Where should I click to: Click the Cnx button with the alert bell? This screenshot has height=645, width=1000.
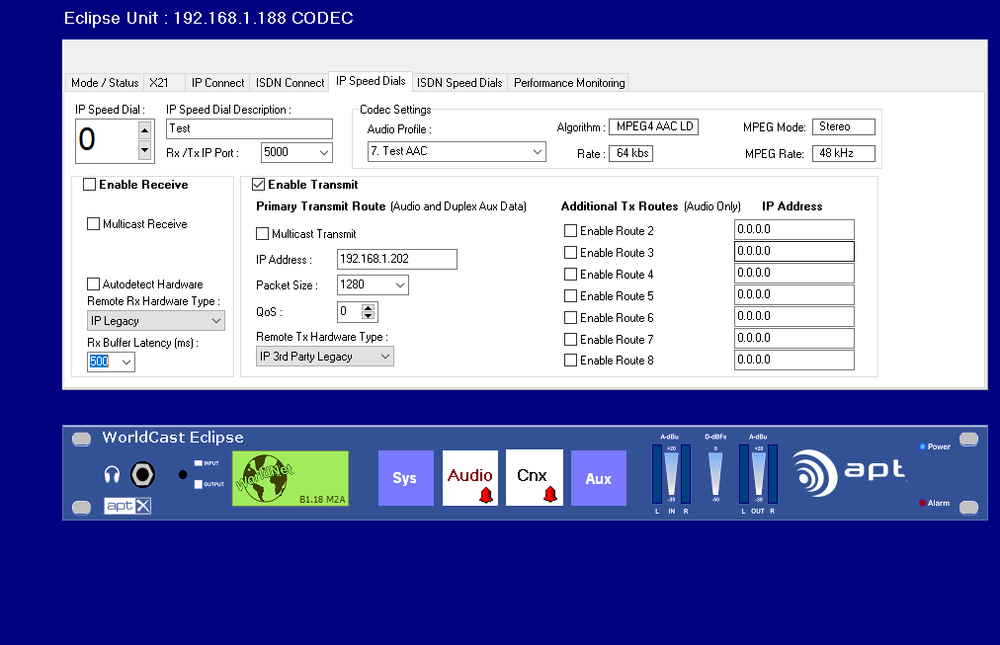(x=534, y=478)
